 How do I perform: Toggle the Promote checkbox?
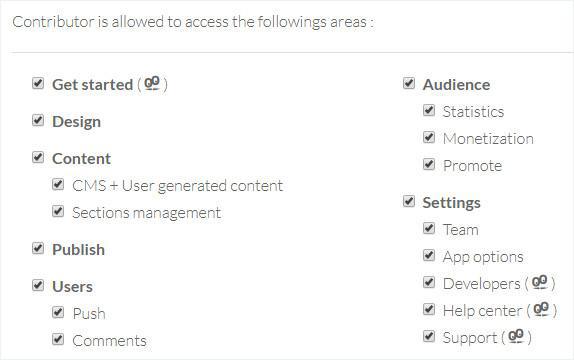(429, 164)
